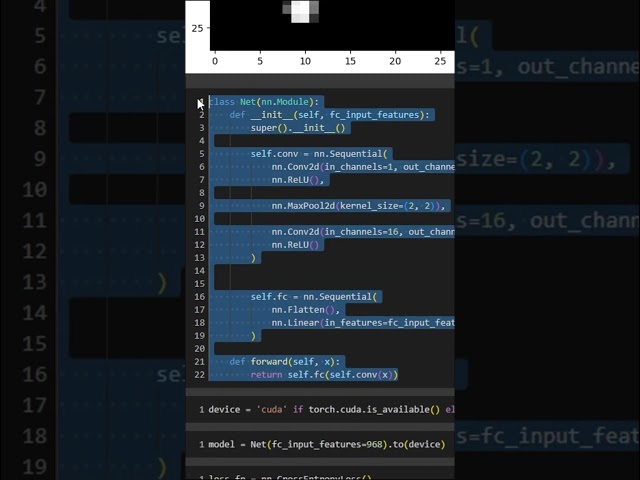Click the 'super().__init__()' line
The image size is (640, 480).
click(x=298, y=128)
